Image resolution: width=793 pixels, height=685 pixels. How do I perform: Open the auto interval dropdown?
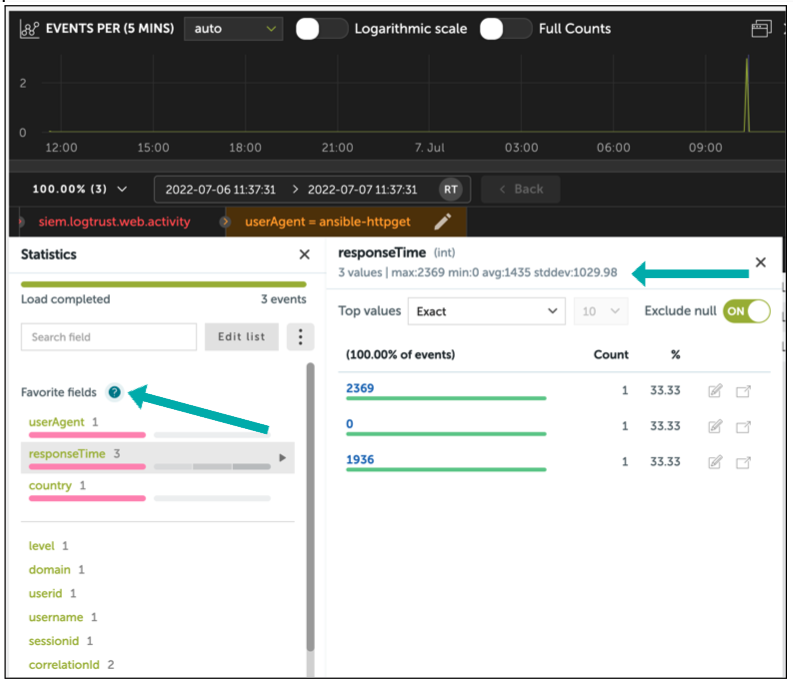pos(234,29)
